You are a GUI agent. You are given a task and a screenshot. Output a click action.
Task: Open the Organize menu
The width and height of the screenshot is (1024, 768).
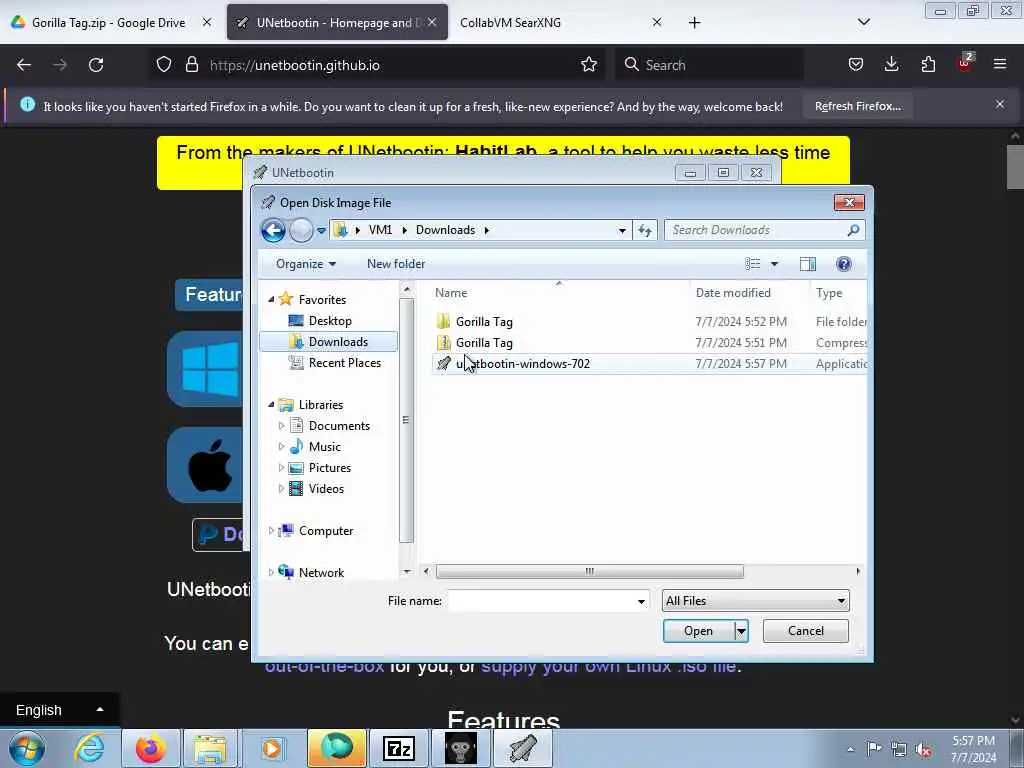click(306, 264)
